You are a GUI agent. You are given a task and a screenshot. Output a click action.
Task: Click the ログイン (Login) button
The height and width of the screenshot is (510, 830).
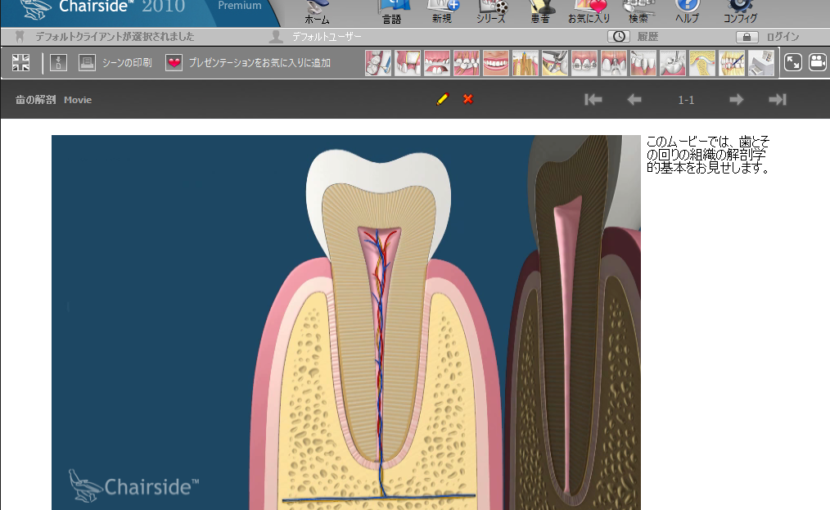coord(769,37)
